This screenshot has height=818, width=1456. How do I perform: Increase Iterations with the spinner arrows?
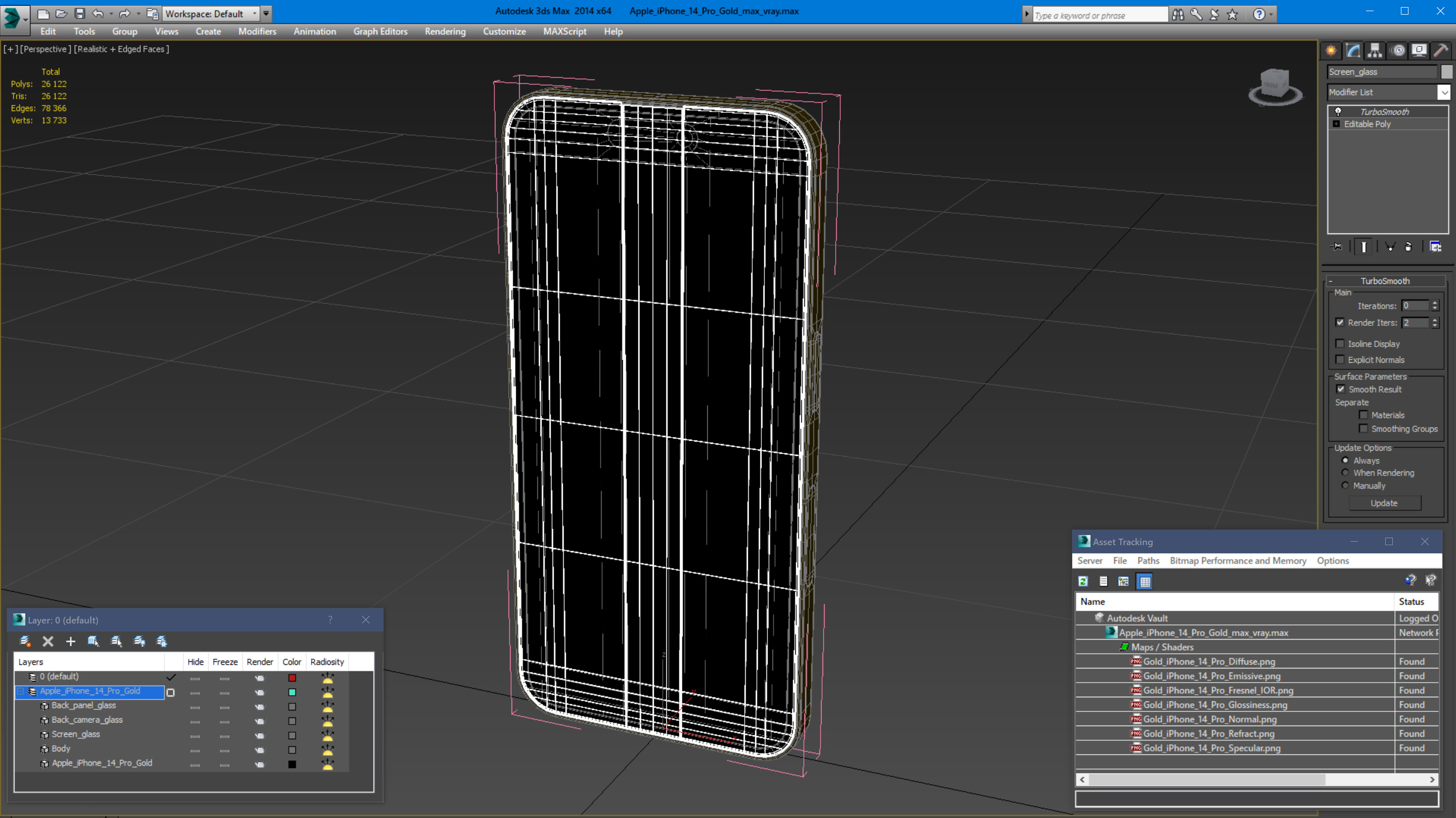1435,303
